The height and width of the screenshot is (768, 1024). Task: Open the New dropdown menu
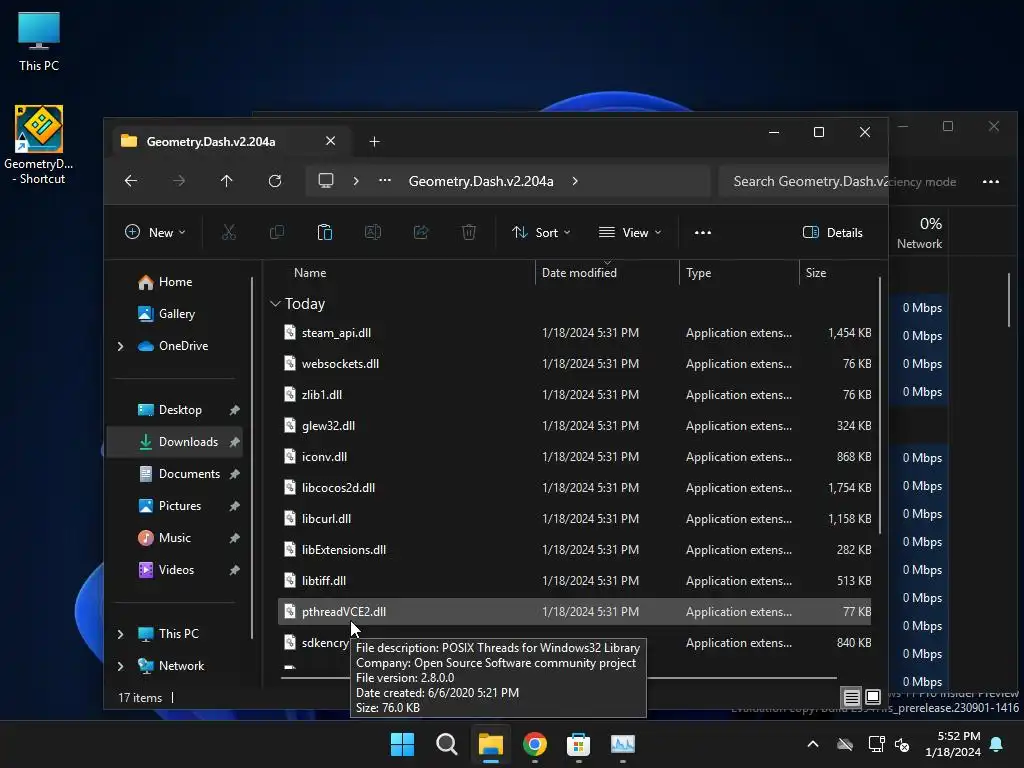(155, 232)
